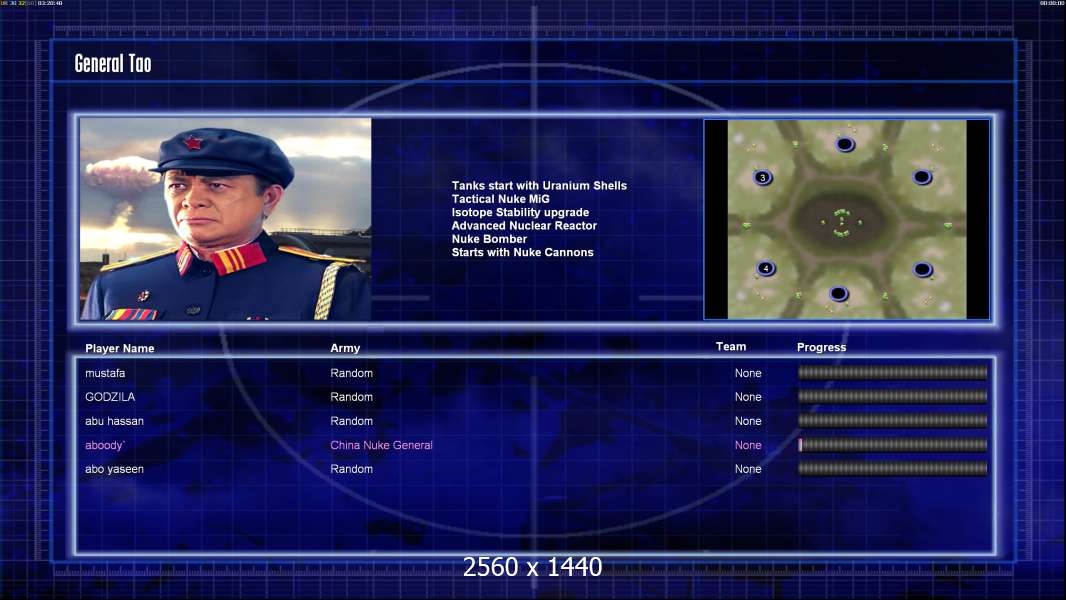Viewport: 1066px width, 600px height.
Task: Click General Tao's portrait image
Action: point(226,219)
